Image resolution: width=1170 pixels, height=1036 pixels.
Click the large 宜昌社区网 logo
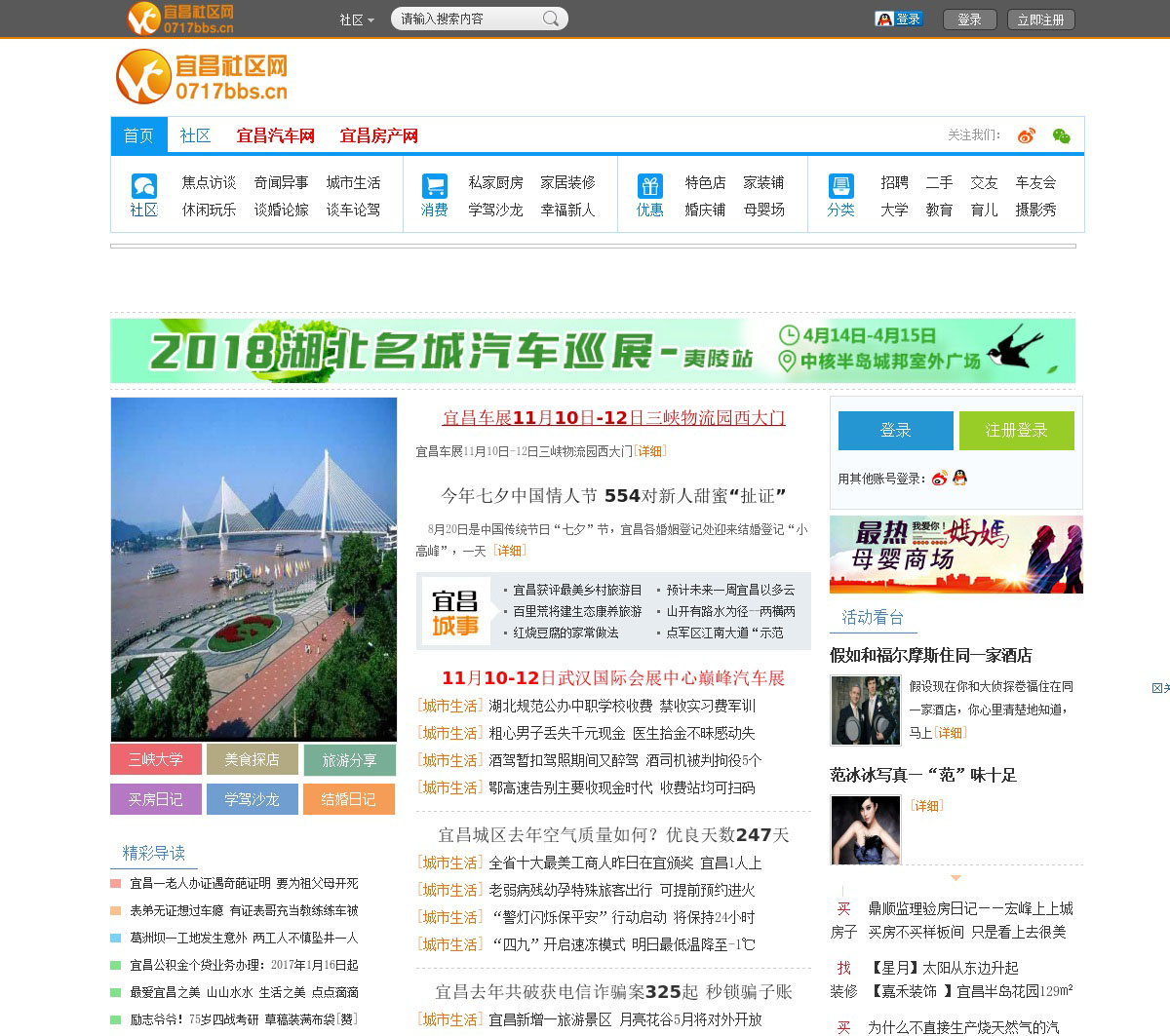(x=202, y=77)
